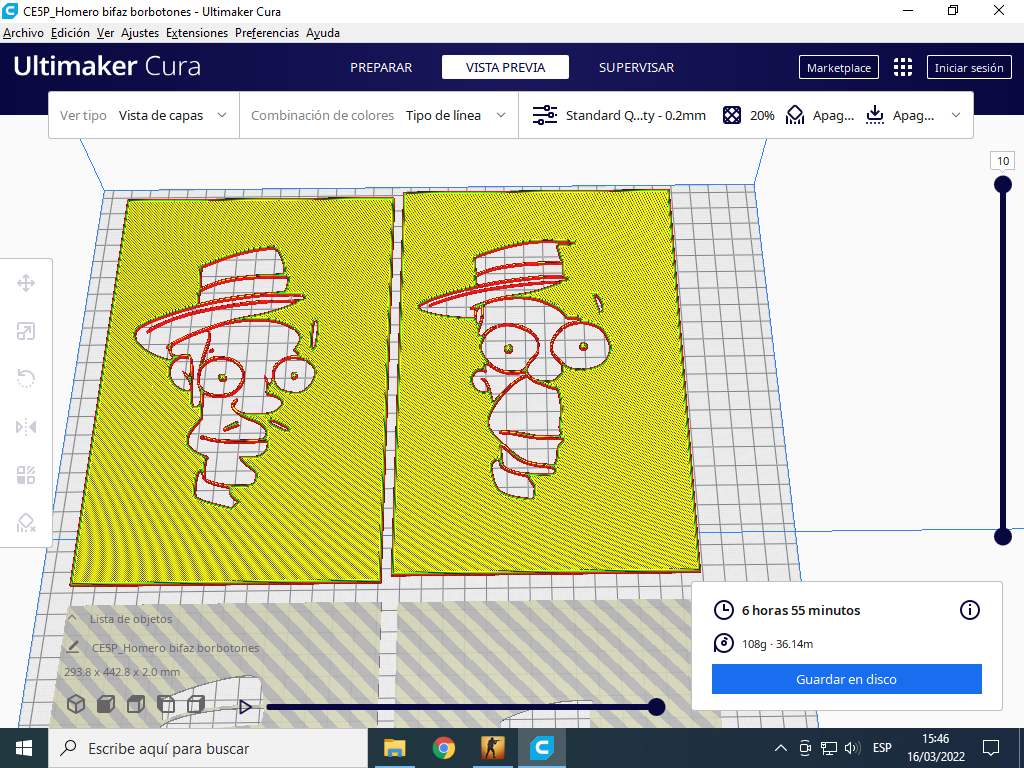This screenshot has height=768, width=1024.
Task: Open Chrome from the taskbar
Action: (442, 748)
